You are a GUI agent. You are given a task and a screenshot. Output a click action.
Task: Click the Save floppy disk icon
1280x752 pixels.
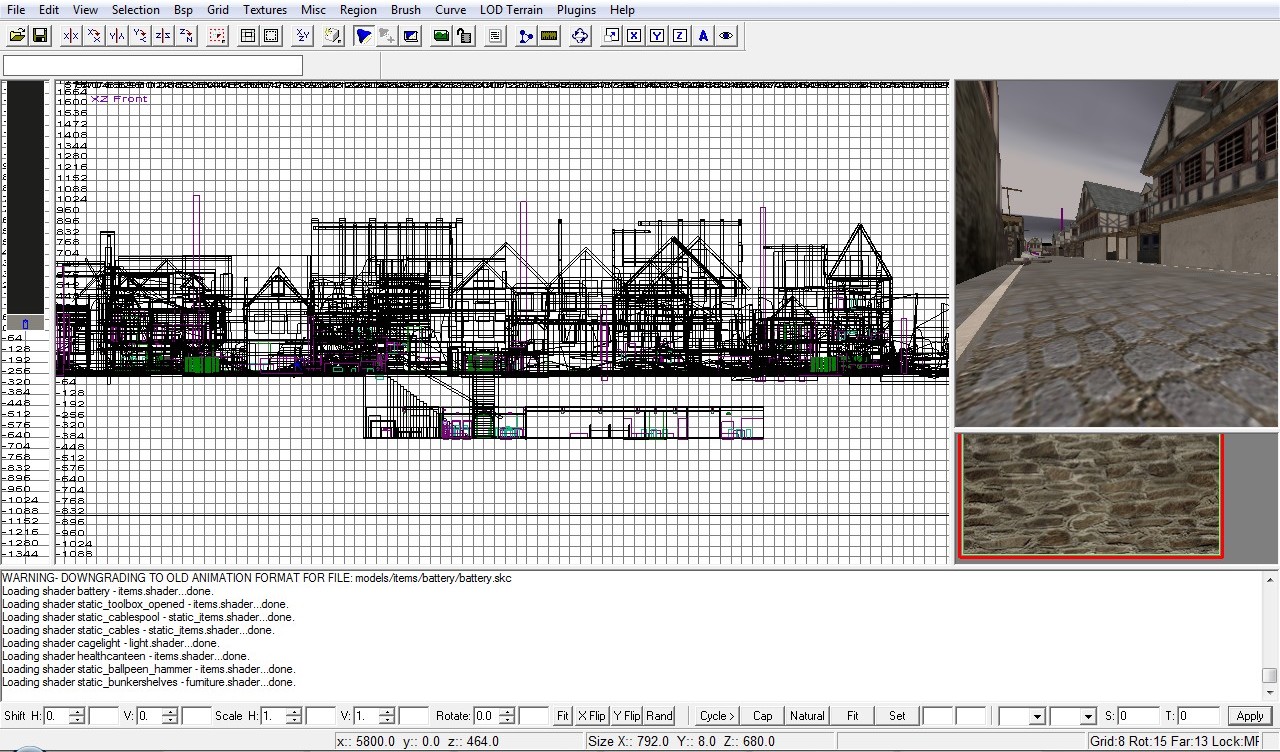tap(40, 36)
